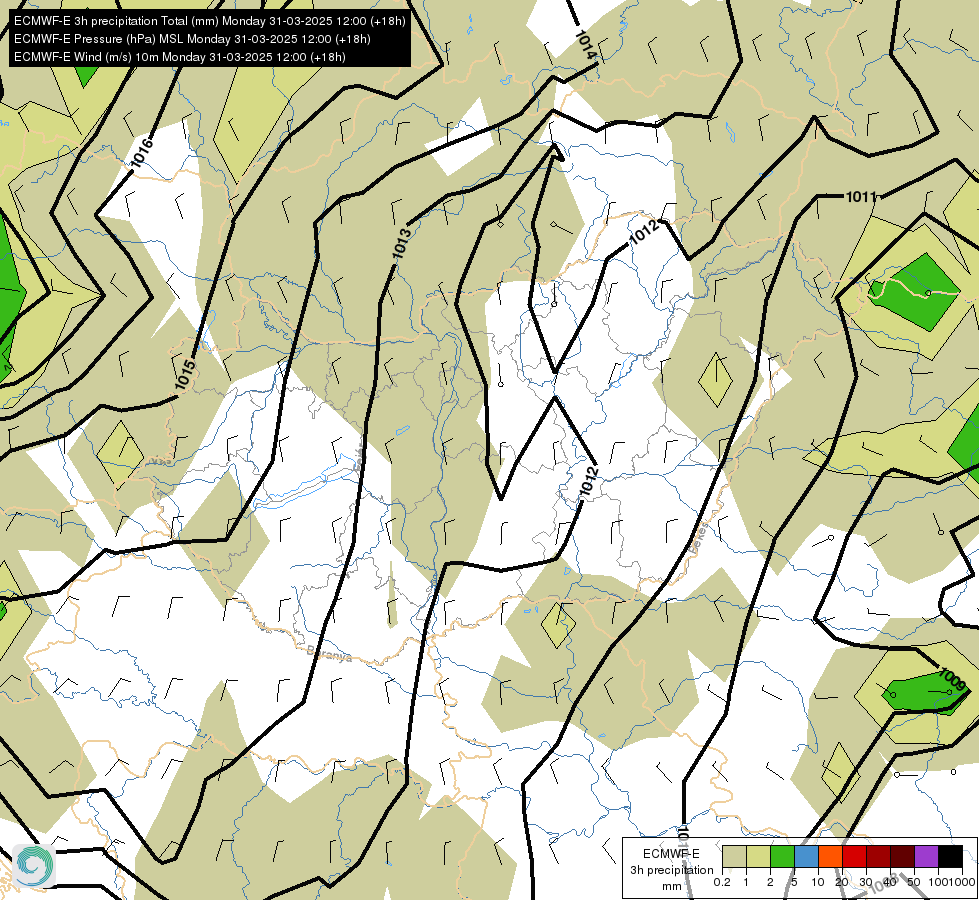
Task: Click the '3h precipitation' legend label
Action: [x=671, y=870]
